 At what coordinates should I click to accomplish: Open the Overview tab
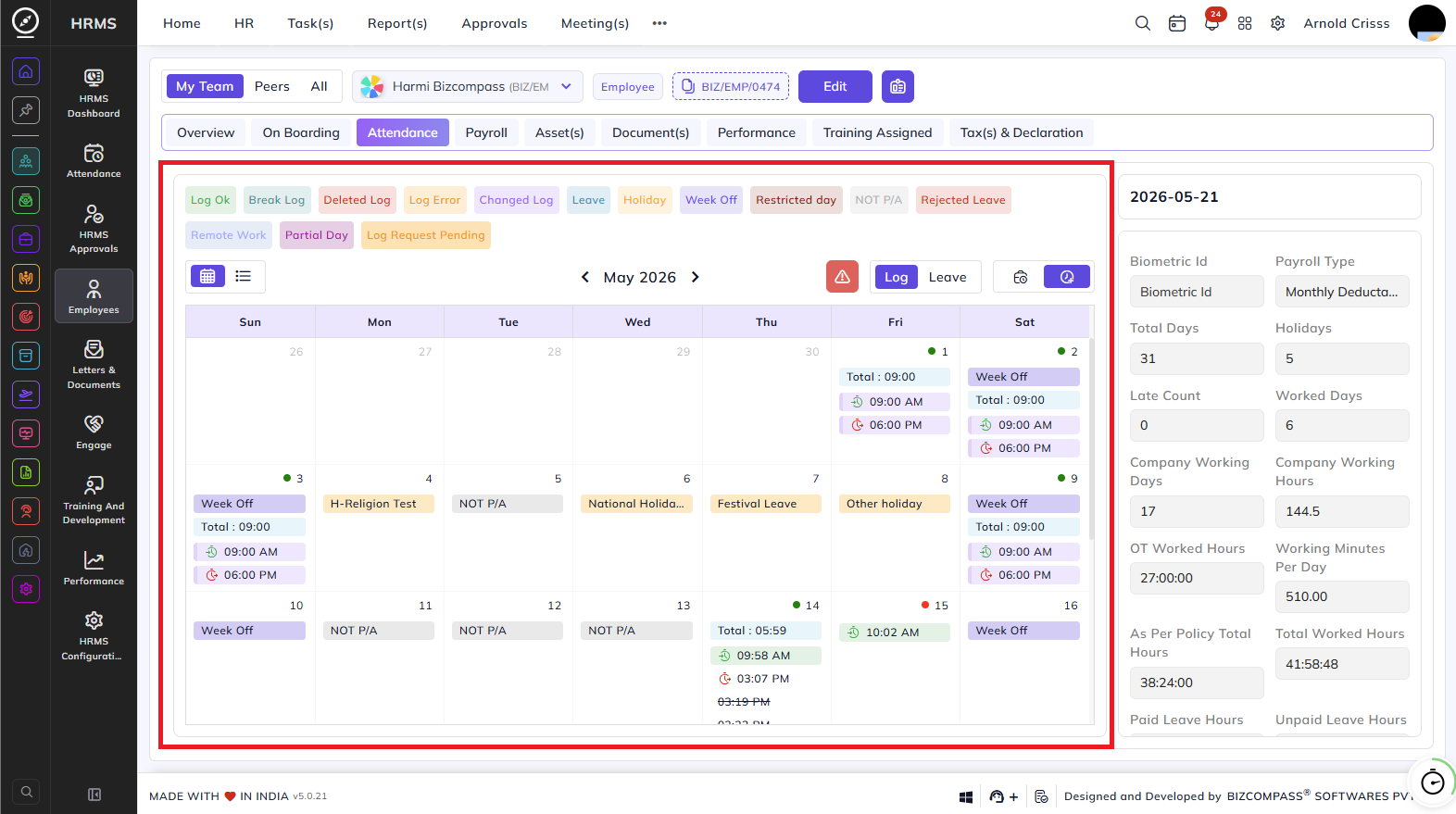[x=206, y=132]
